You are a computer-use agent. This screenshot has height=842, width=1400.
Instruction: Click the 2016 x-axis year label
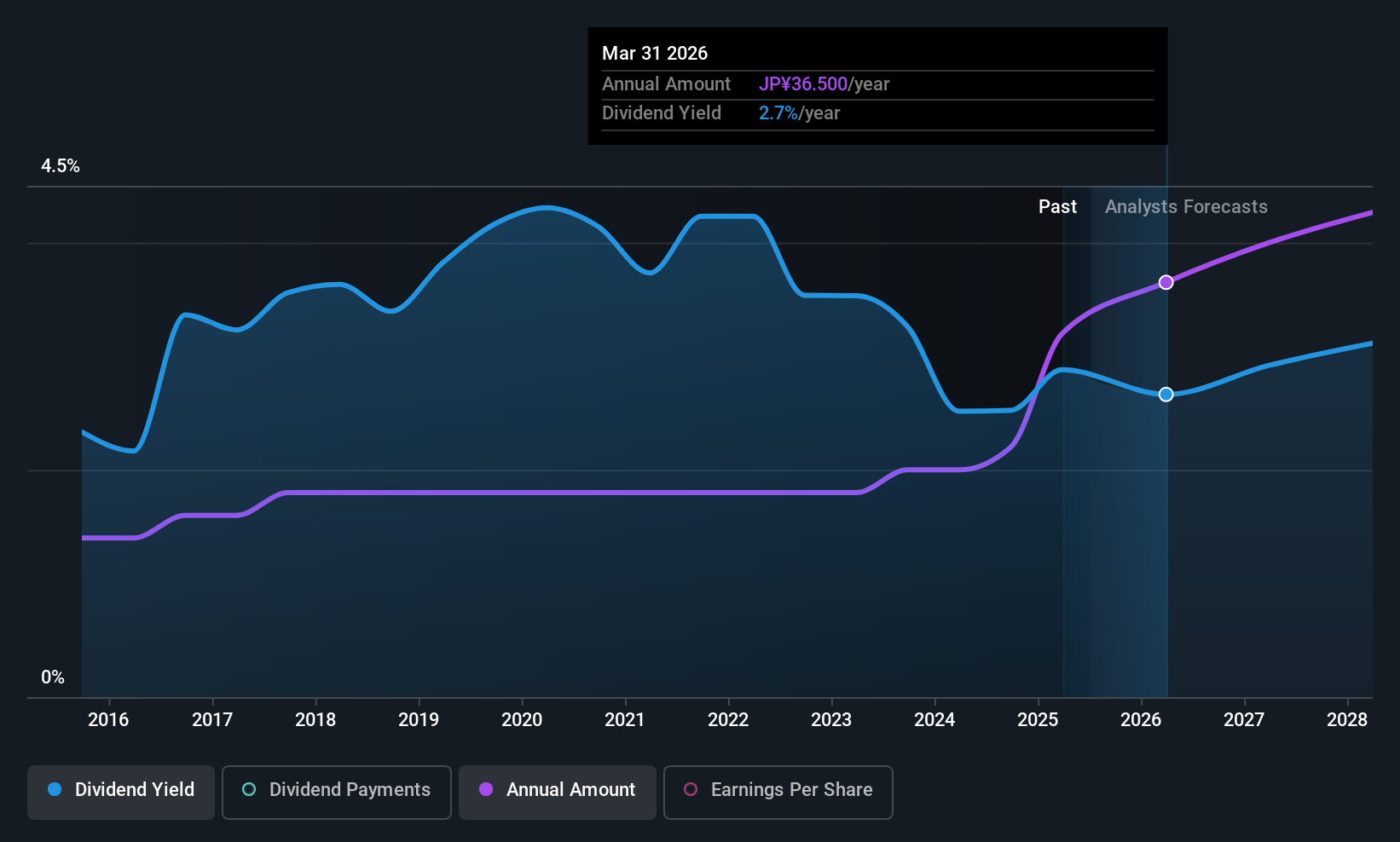pos(108,719)
